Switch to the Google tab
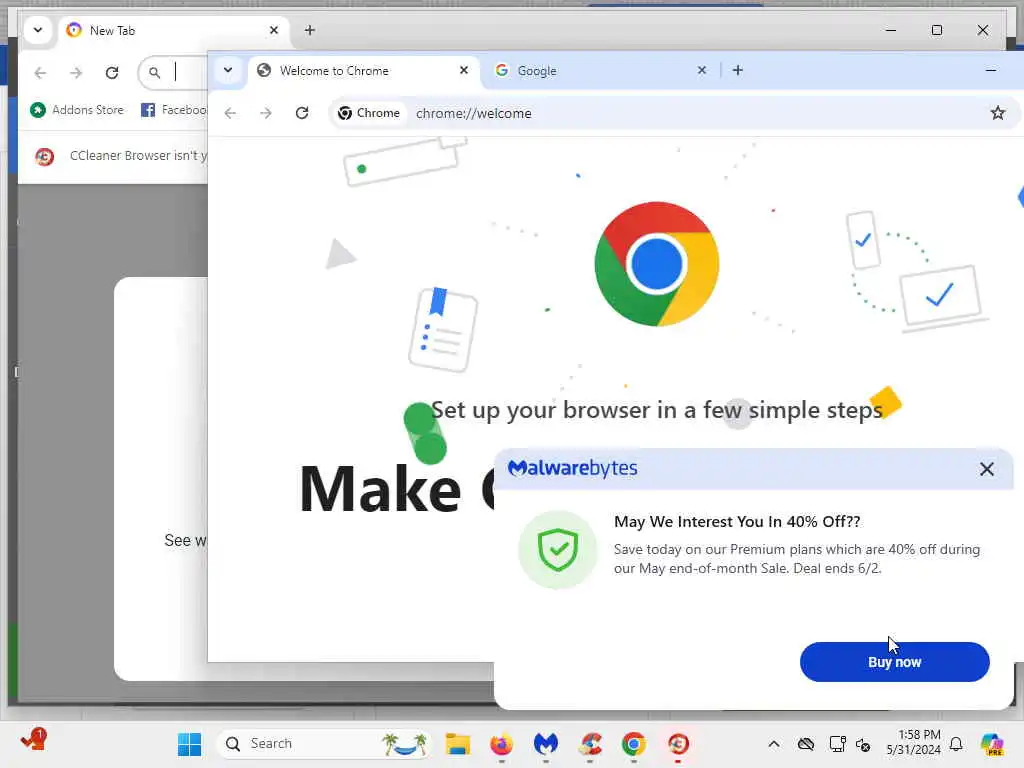 pyautogui.click(x=600, y=71)
